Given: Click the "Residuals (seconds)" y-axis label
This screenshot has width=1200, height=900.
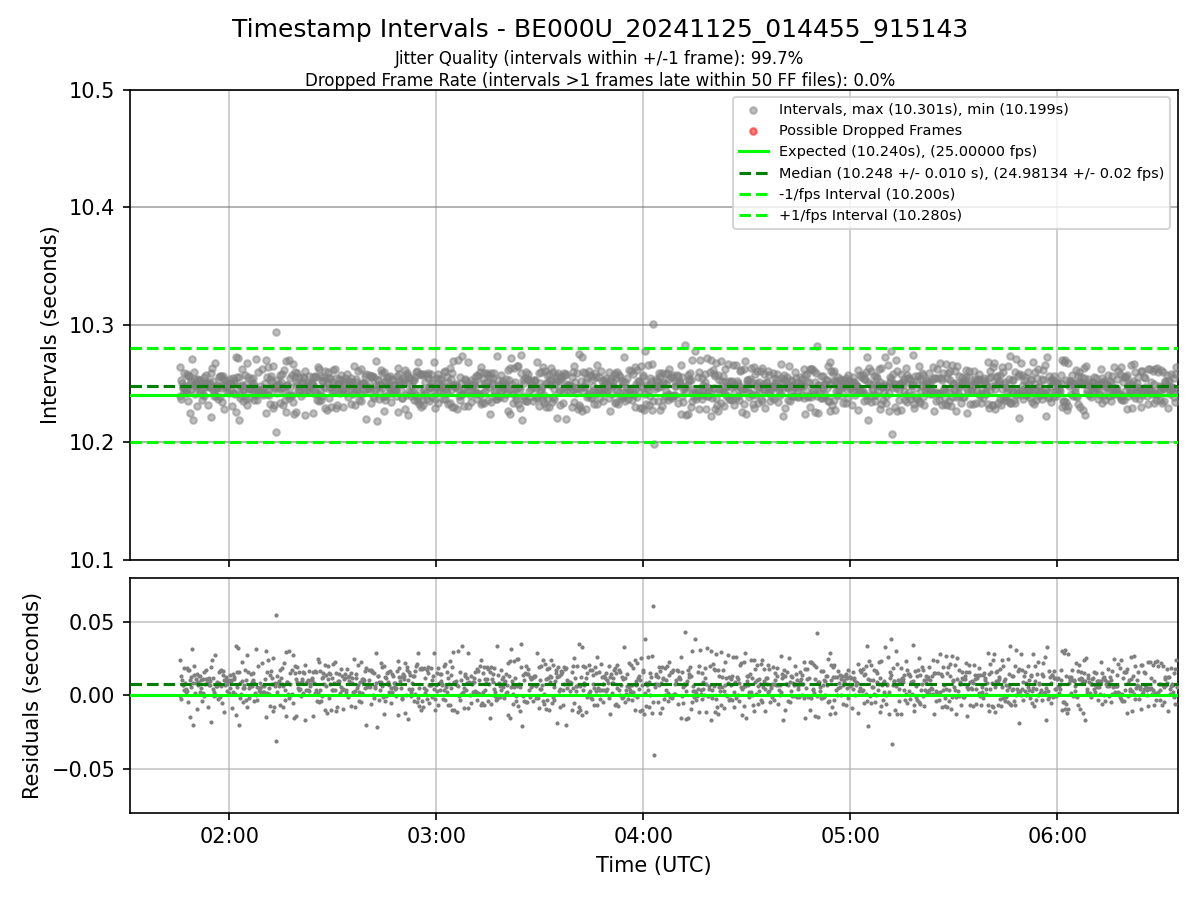Looking at the screenshot, I should pyautogui.click(x=32, y=696).
